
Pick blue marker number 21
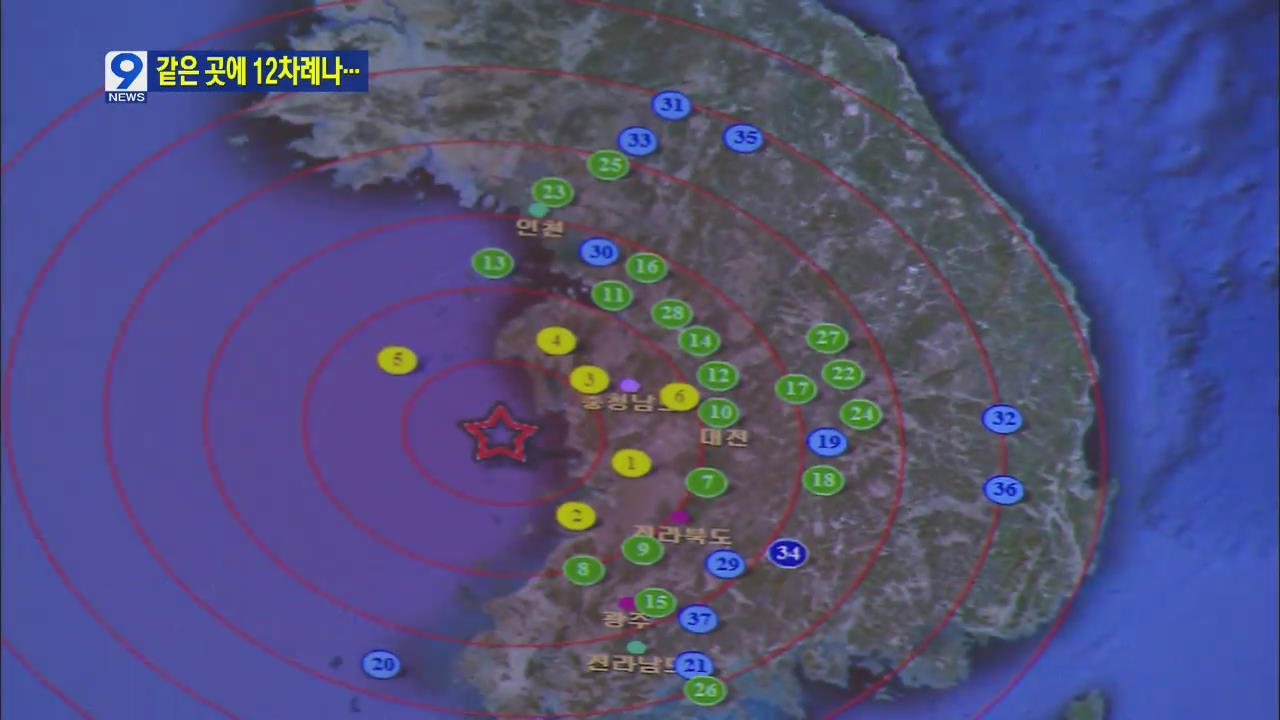pyautogui.click(x=694, y=665)
